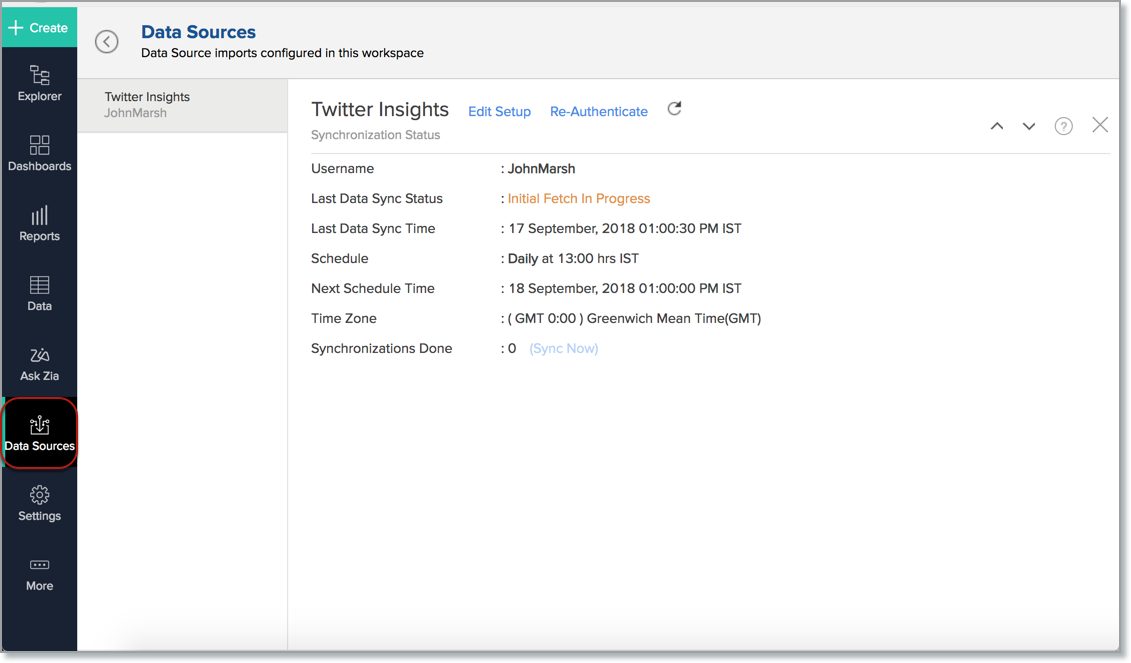Open the Explorer panel from sidebar

39,84
